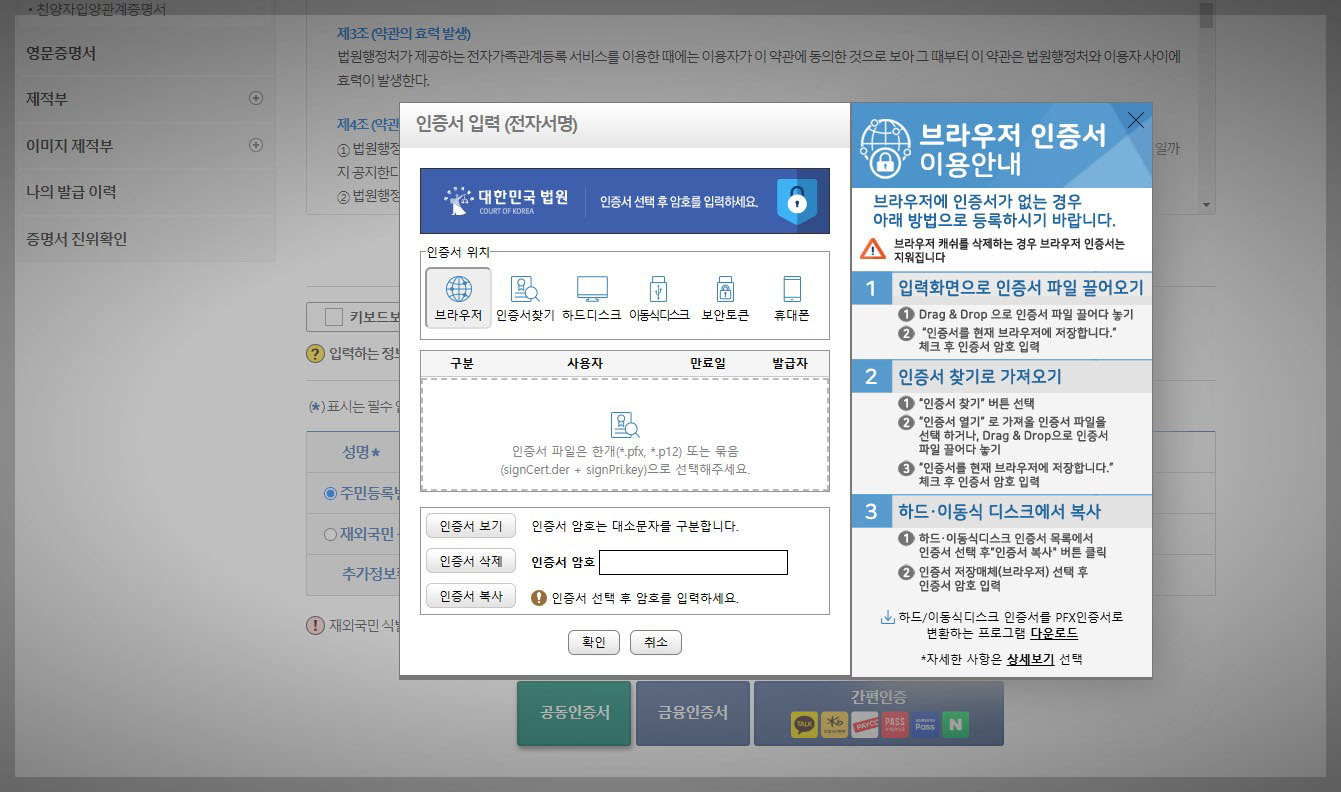Select the PAYCO simple authentication icon

click(x=864, y=723)
